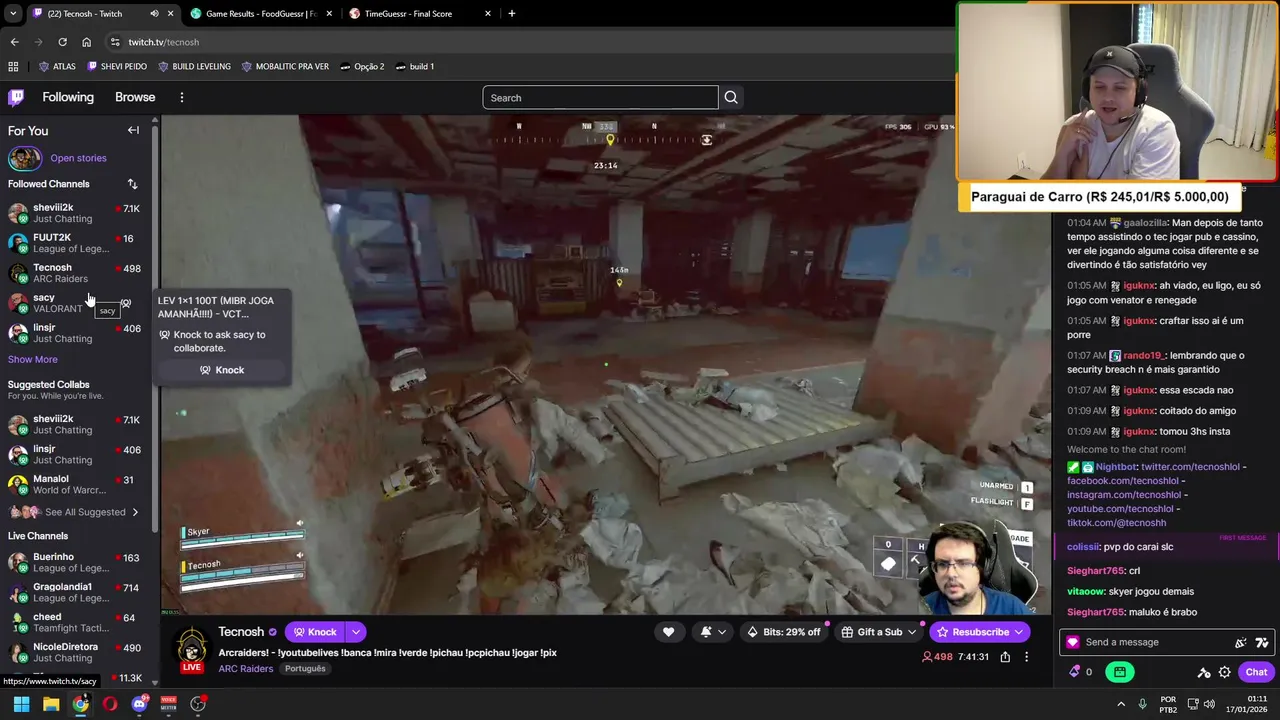Open the bookmarks apps grid icon
1280x720 pixels.
(13, 66)
